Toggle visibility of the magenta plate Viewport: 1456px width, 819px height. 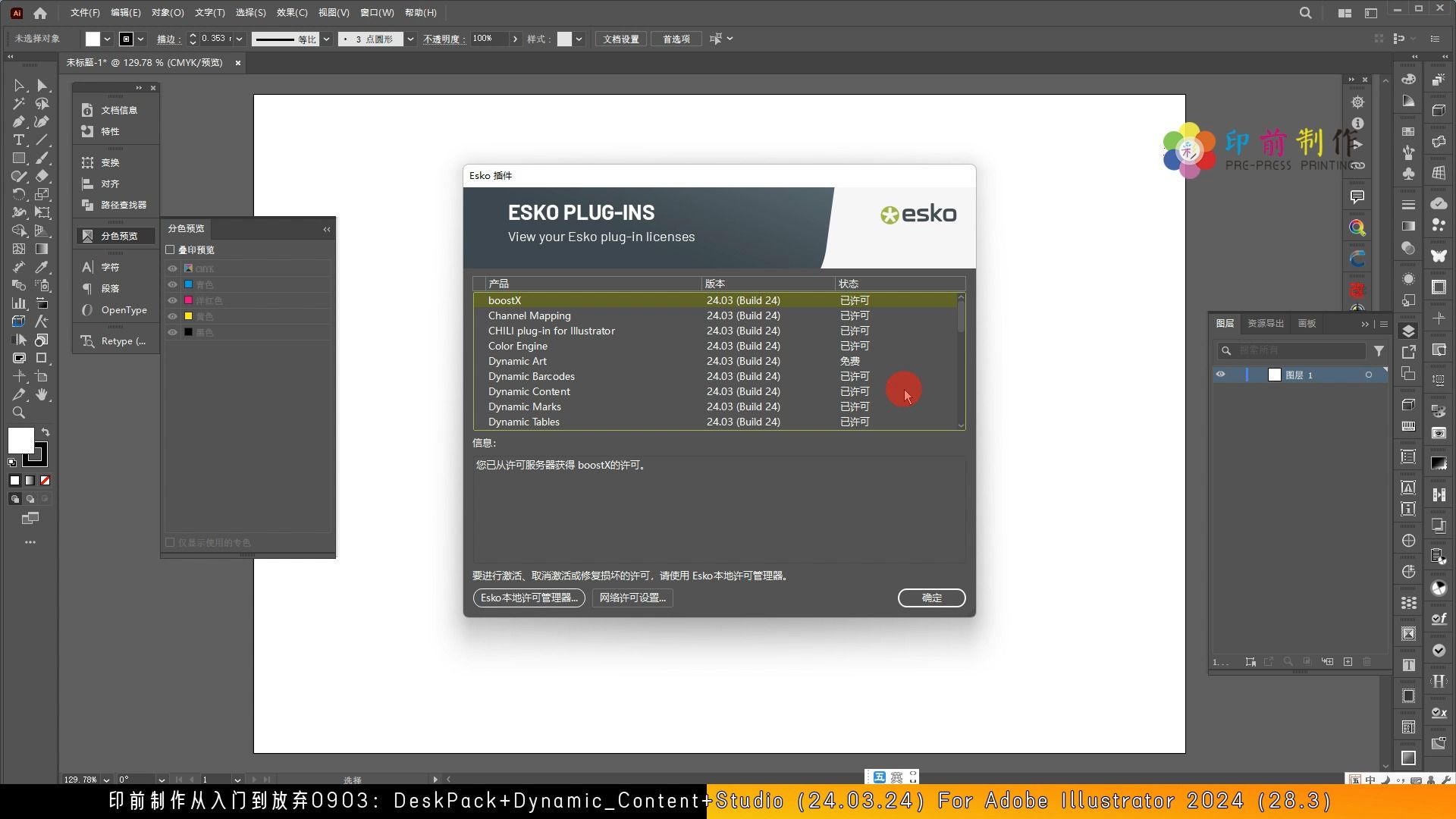click(172, 300)
